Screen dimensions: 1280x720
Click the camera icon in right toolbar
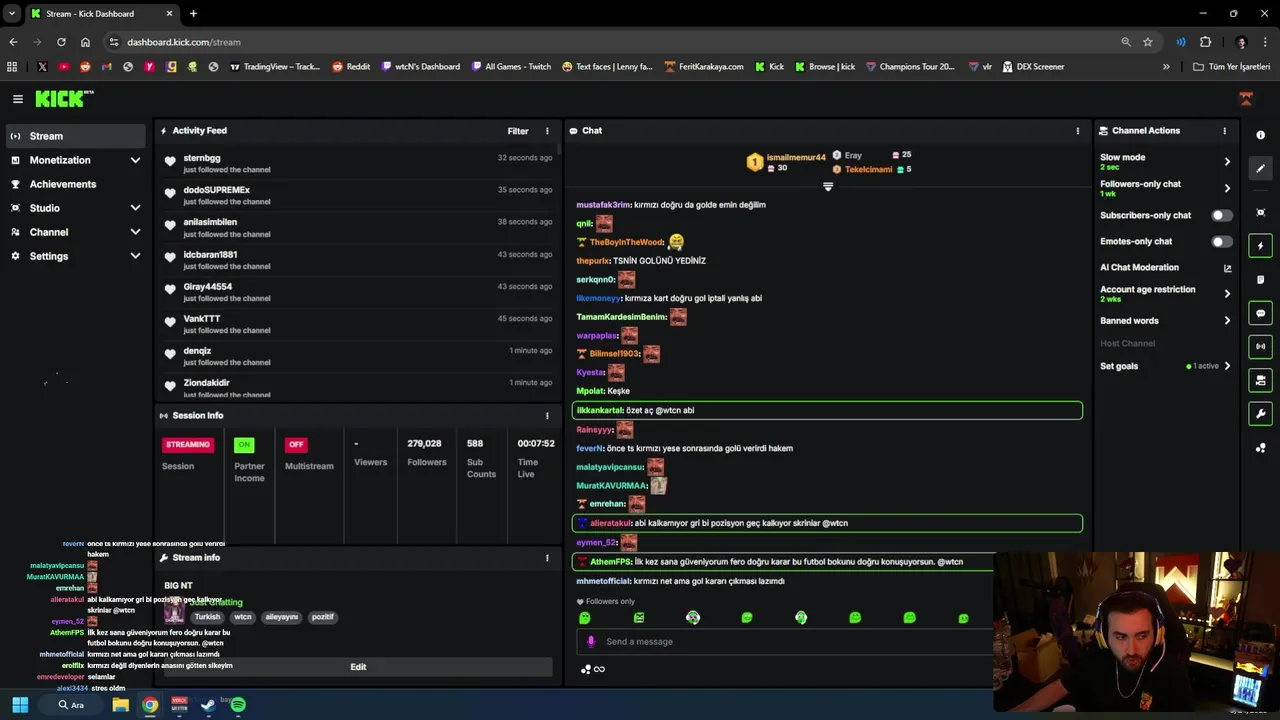(x=1260, y=380)
